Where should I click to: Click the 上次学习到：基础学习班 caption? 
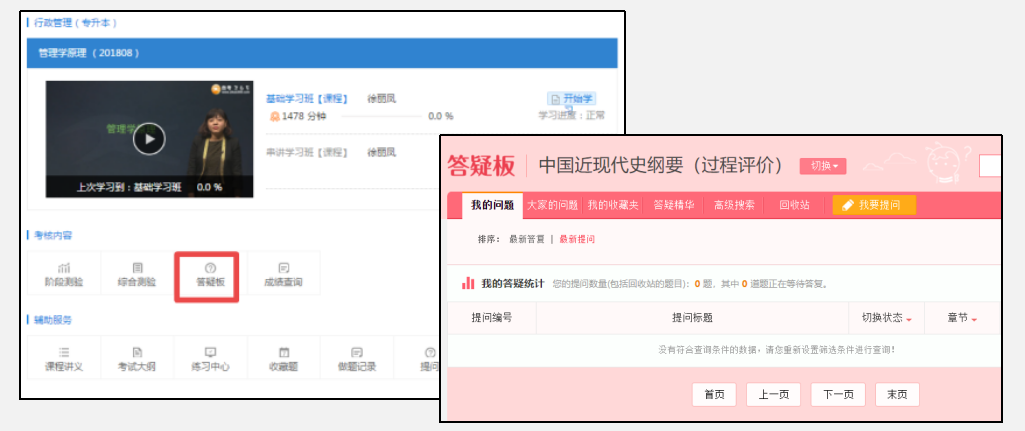128,187
